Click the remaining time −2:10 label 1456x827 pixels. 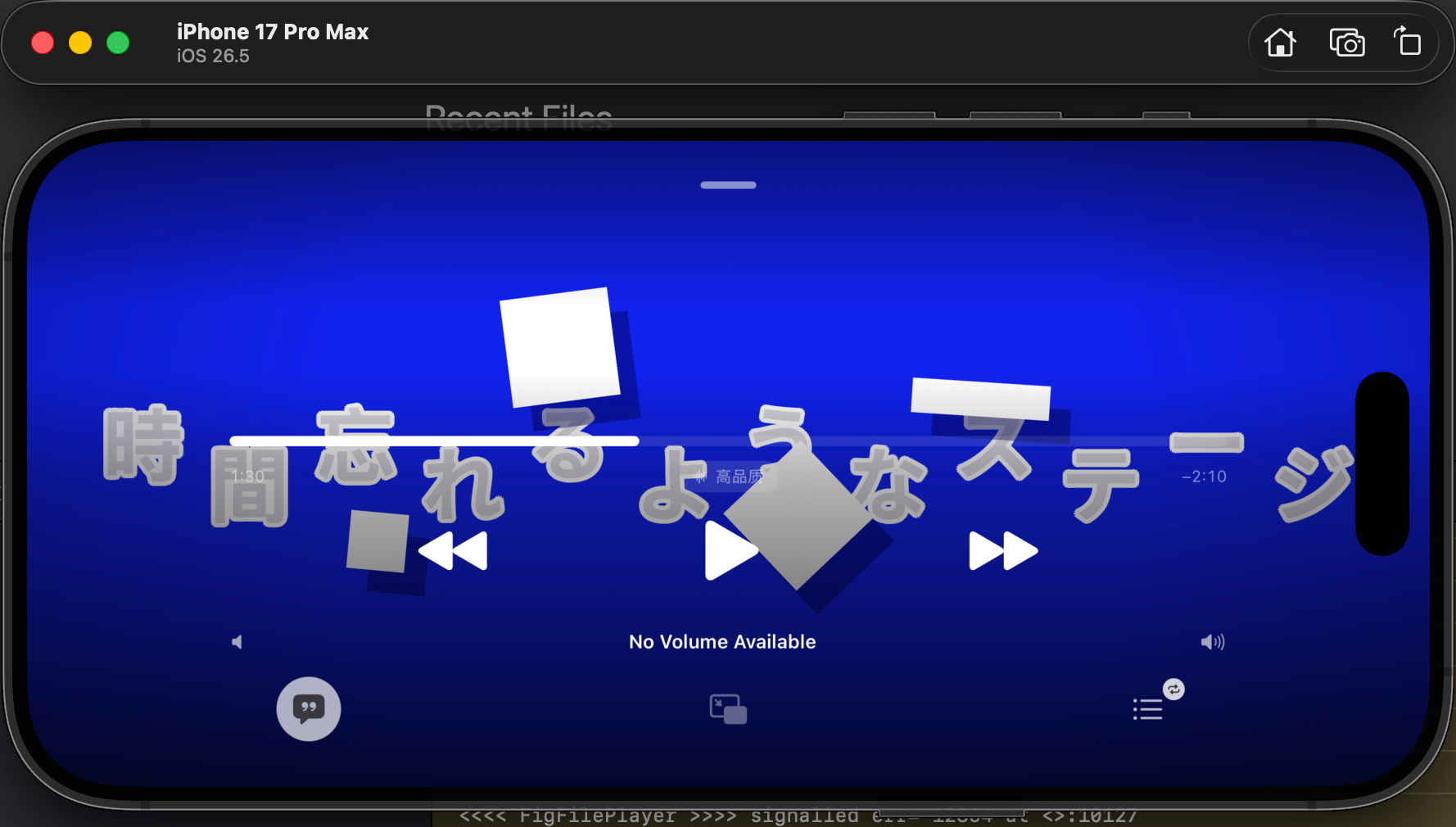point(1204,477)
